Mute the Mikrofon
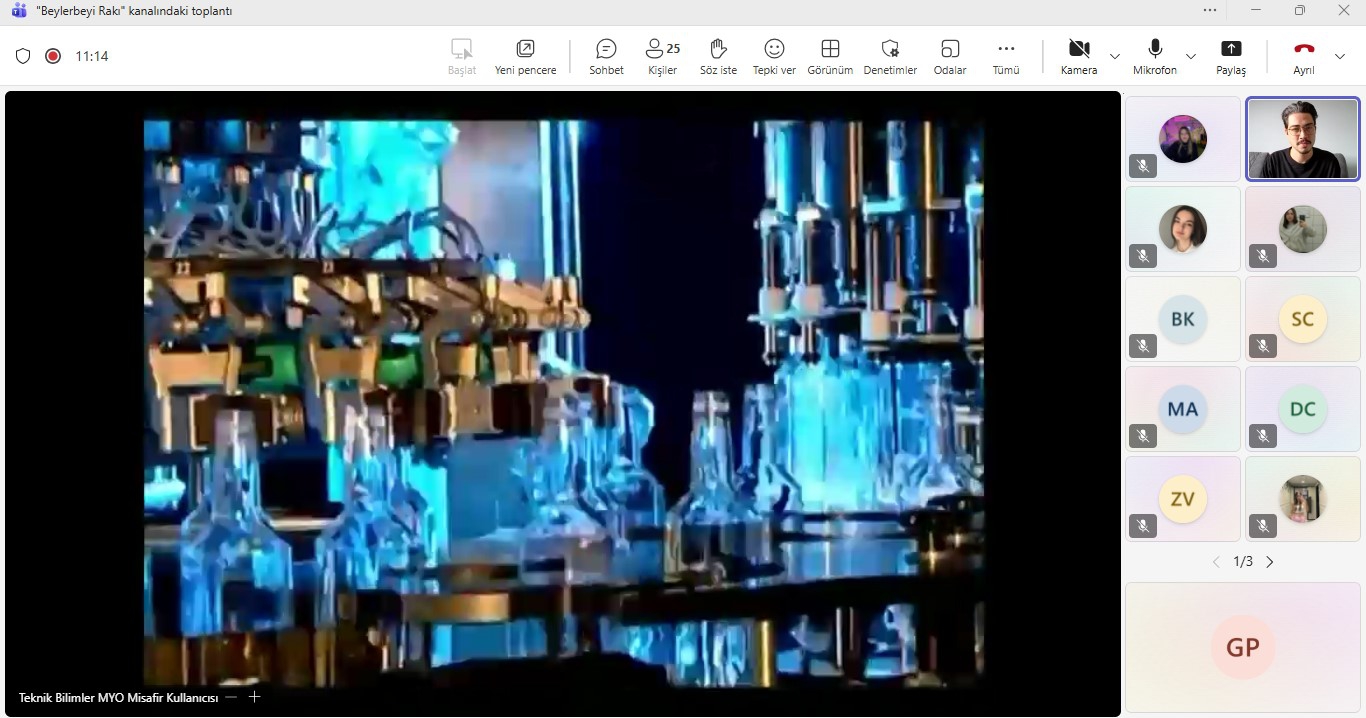 tap(1154, 56)
